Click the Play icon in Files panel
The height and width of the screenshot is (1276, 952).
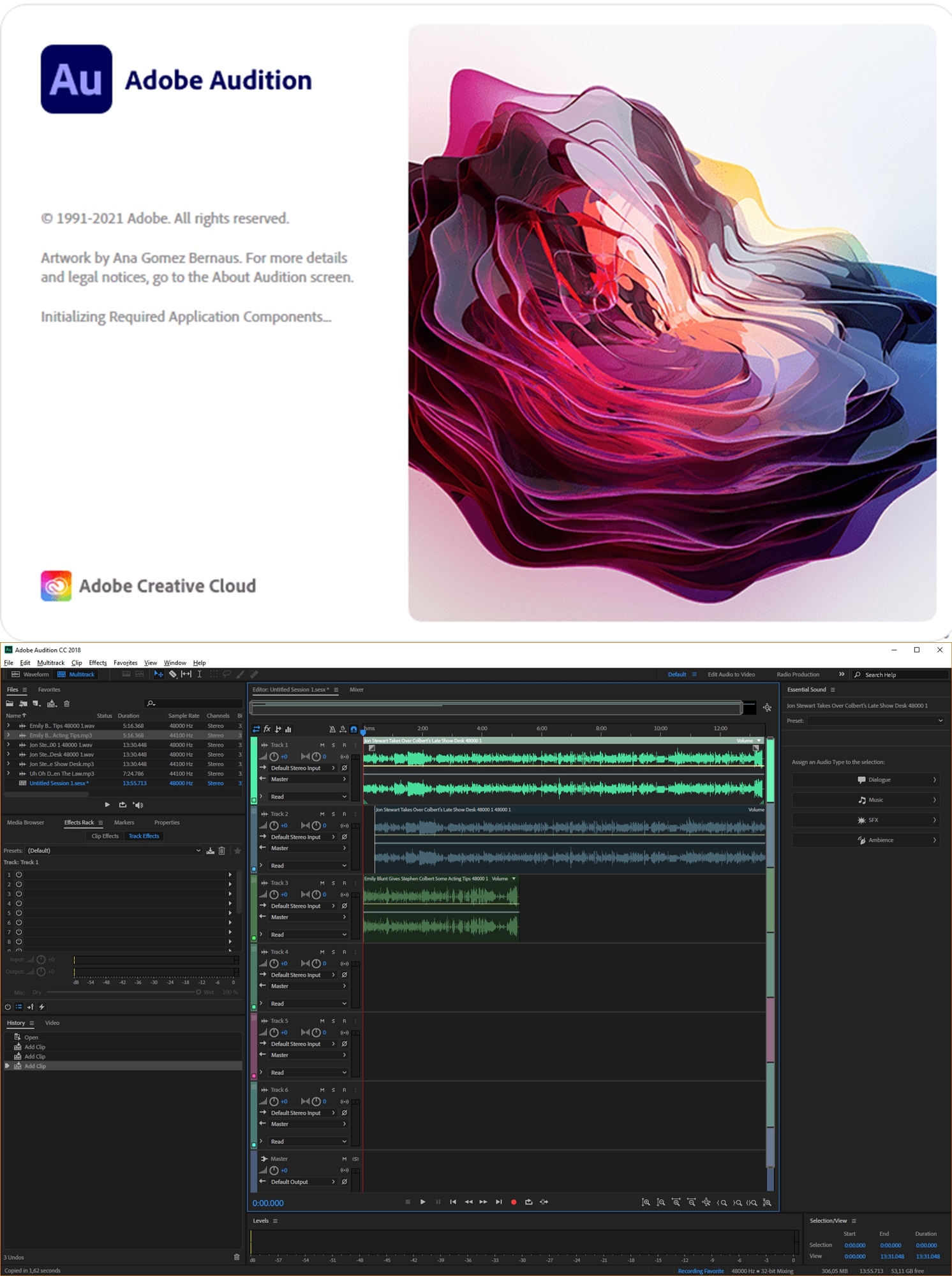(x=107, y=805)
